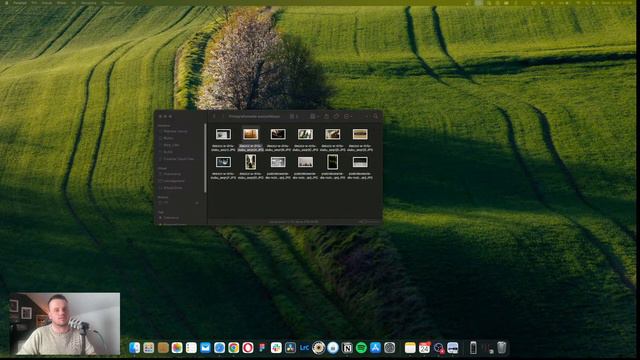Image resolution: width=640 pixels, height=360 pixels.
Task: Launch Safari from the dock
Action: (220, 348)
